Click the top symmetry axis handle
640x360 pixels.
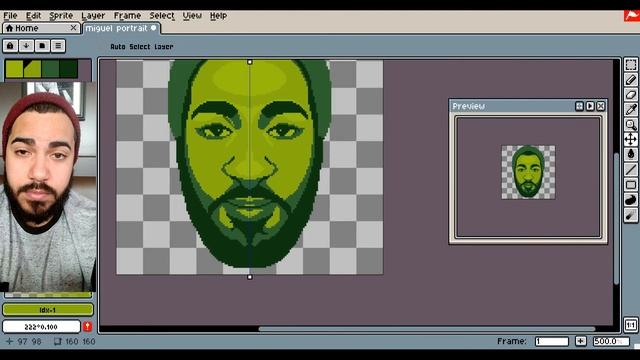pos(250,62)
